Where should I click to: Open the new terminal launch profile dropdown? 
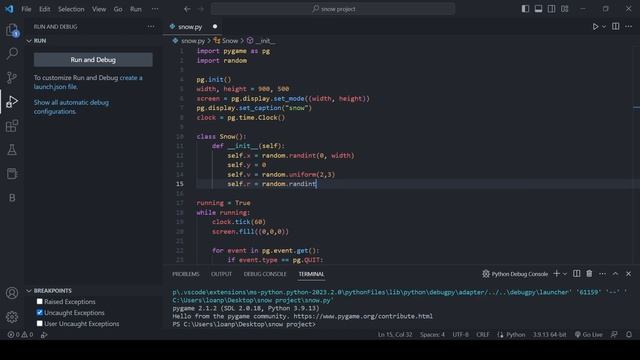click(x=565, y=274)
